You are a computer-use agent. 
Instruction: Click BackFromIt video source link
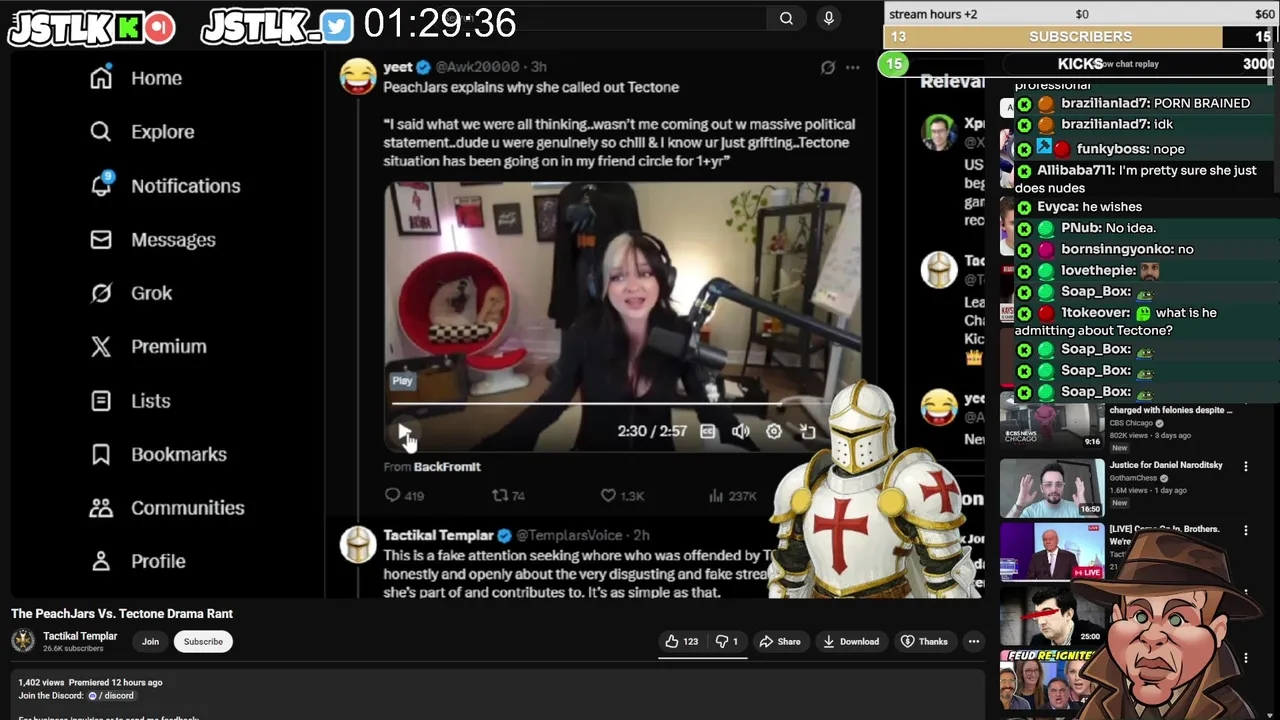pos(447,467)
